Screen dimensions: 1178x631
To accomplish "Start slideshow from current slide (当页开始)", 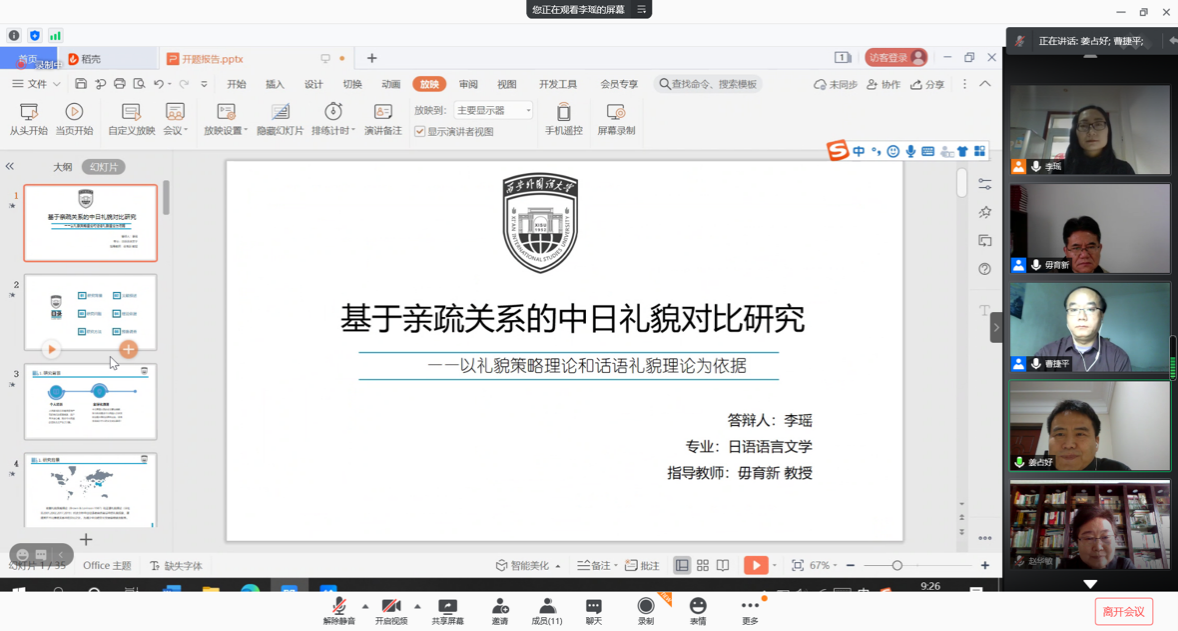I will pyautogui.click(x=74, y=112).
